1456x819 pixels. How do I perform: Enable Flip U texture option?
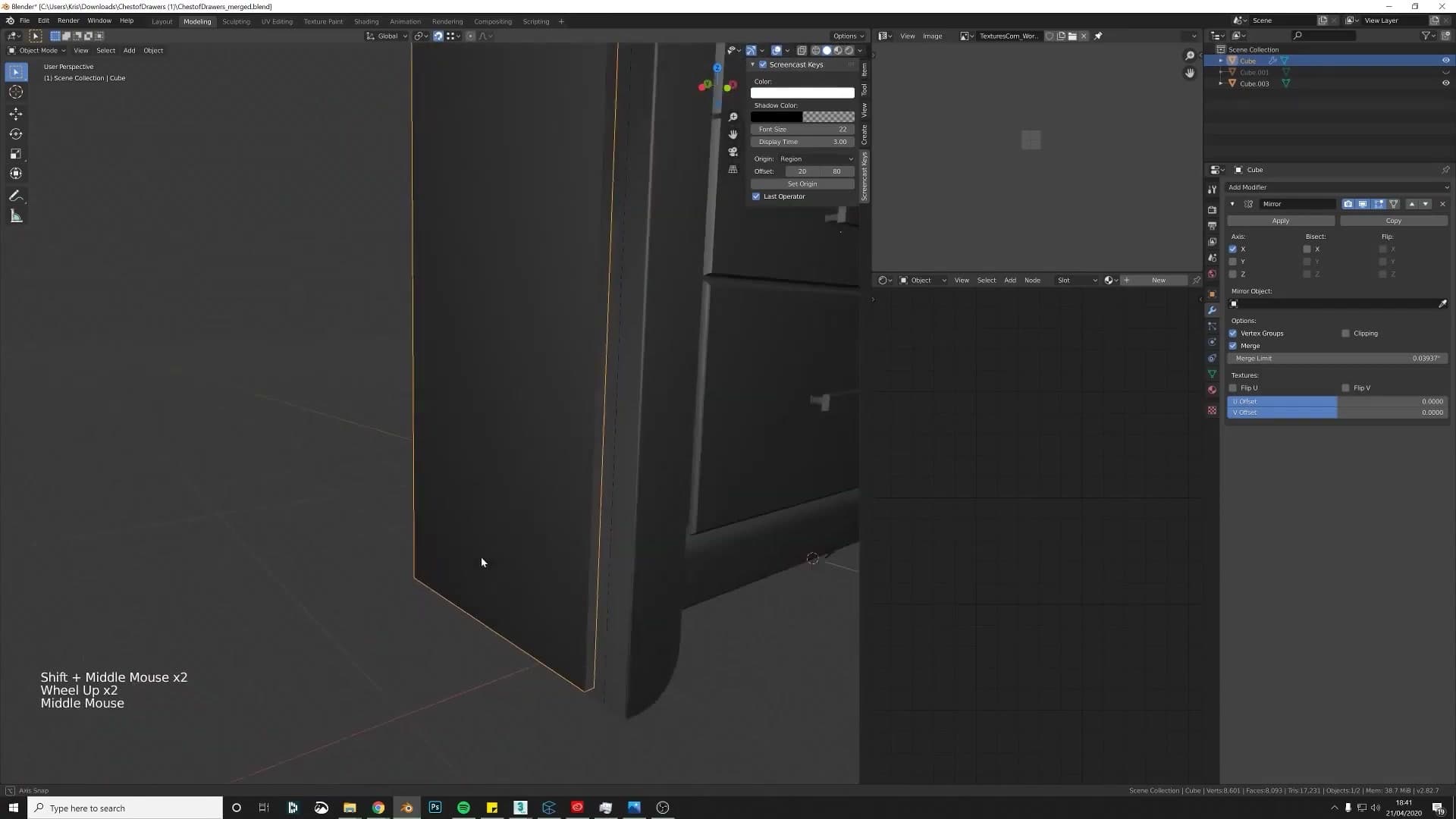[x=1232, y=388]
